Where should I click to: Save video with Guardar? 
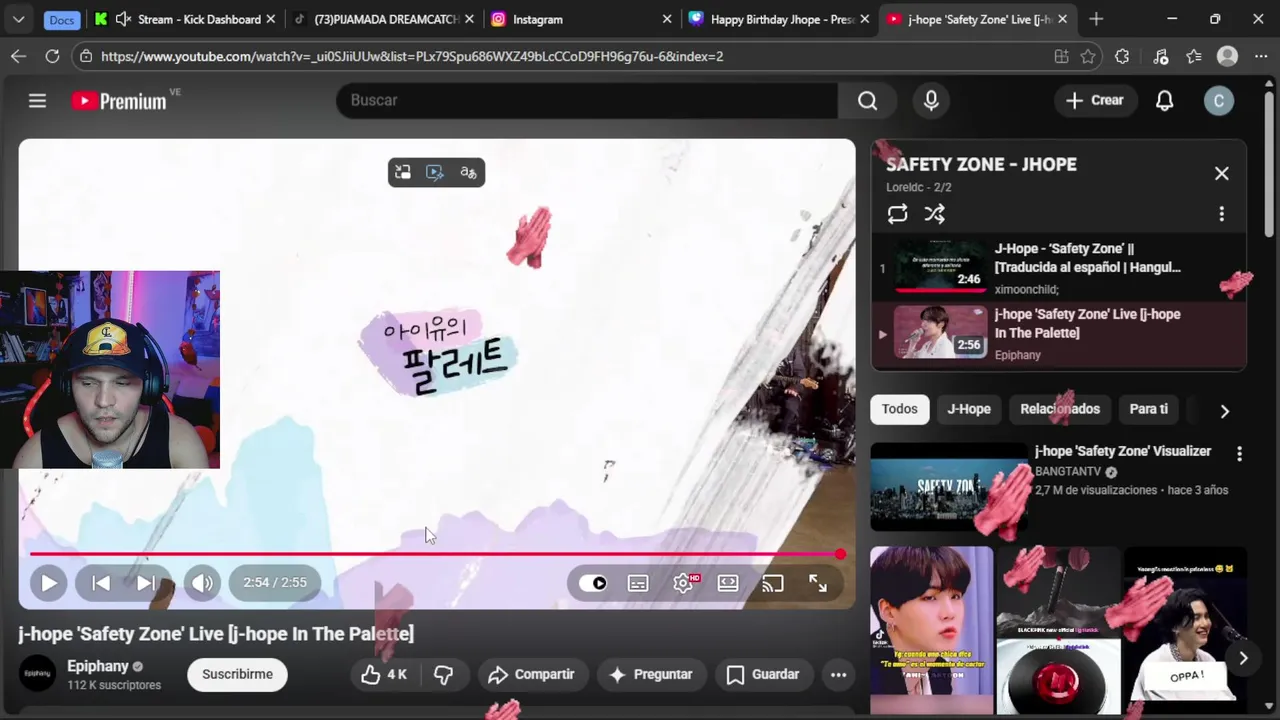[x=763, y=674]
